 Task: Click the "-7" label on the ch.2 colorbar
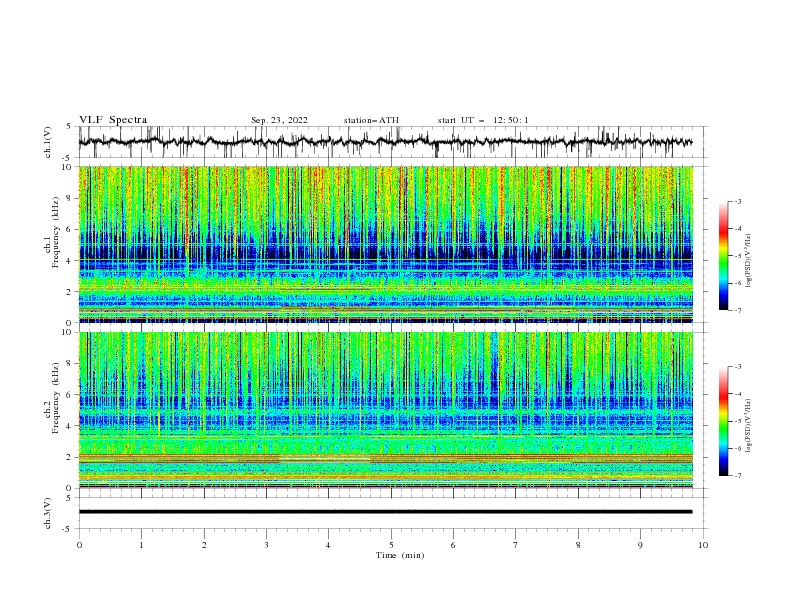point(737,476)
